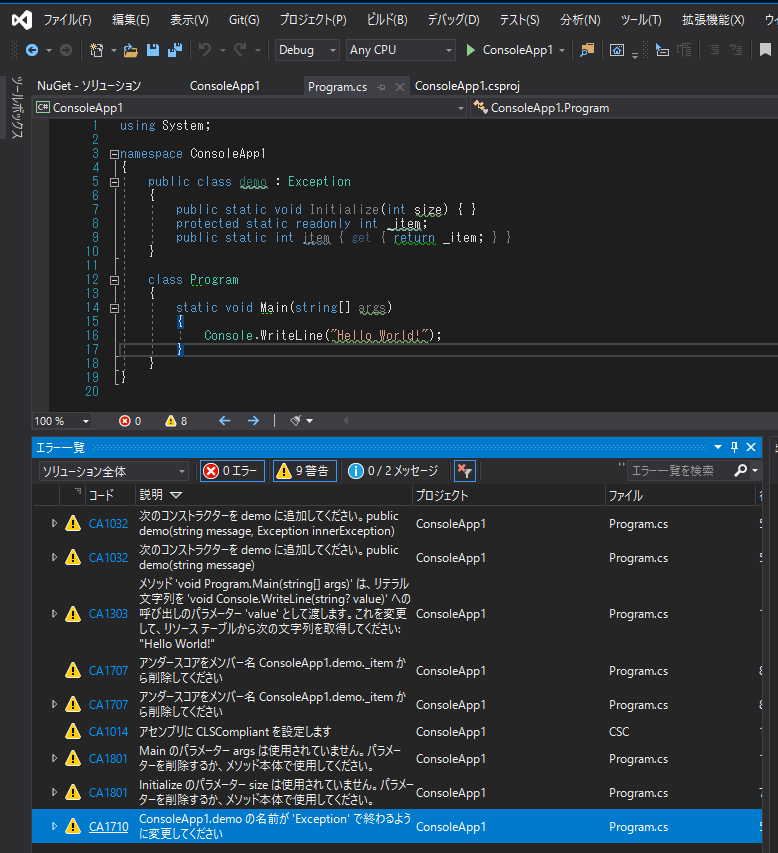
Task: Toggle the 0/2 messages filter button
Action: 393,471
